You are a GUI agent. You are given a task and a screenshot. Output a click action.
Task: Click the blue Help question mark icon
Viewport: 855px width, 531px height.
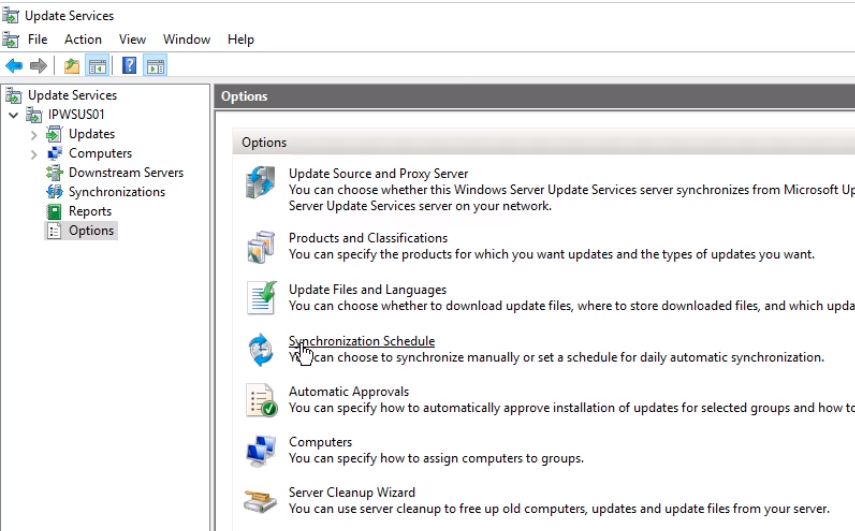click(x=129, y=66)
